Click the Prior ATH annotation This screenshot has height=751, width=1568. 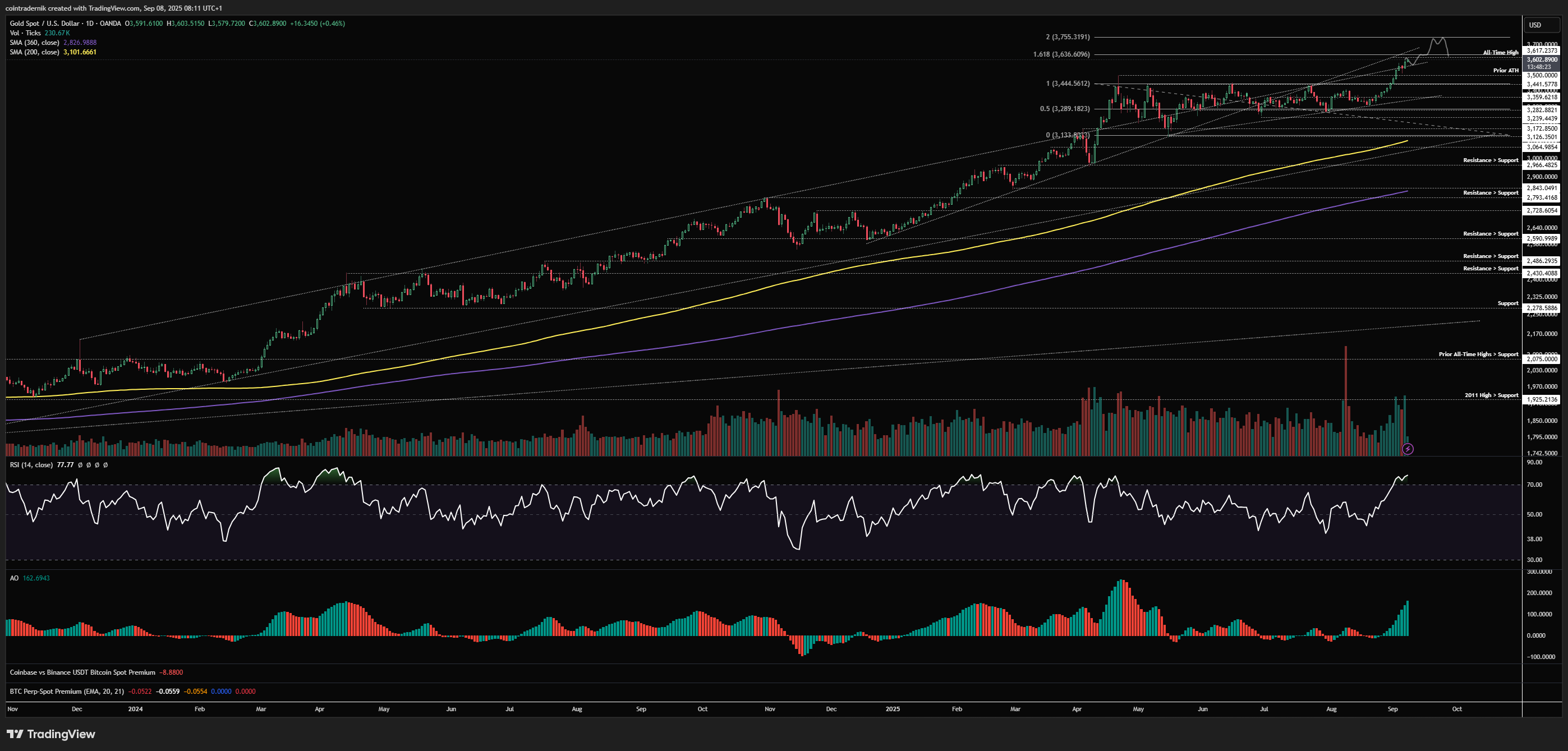[1506, 71]
